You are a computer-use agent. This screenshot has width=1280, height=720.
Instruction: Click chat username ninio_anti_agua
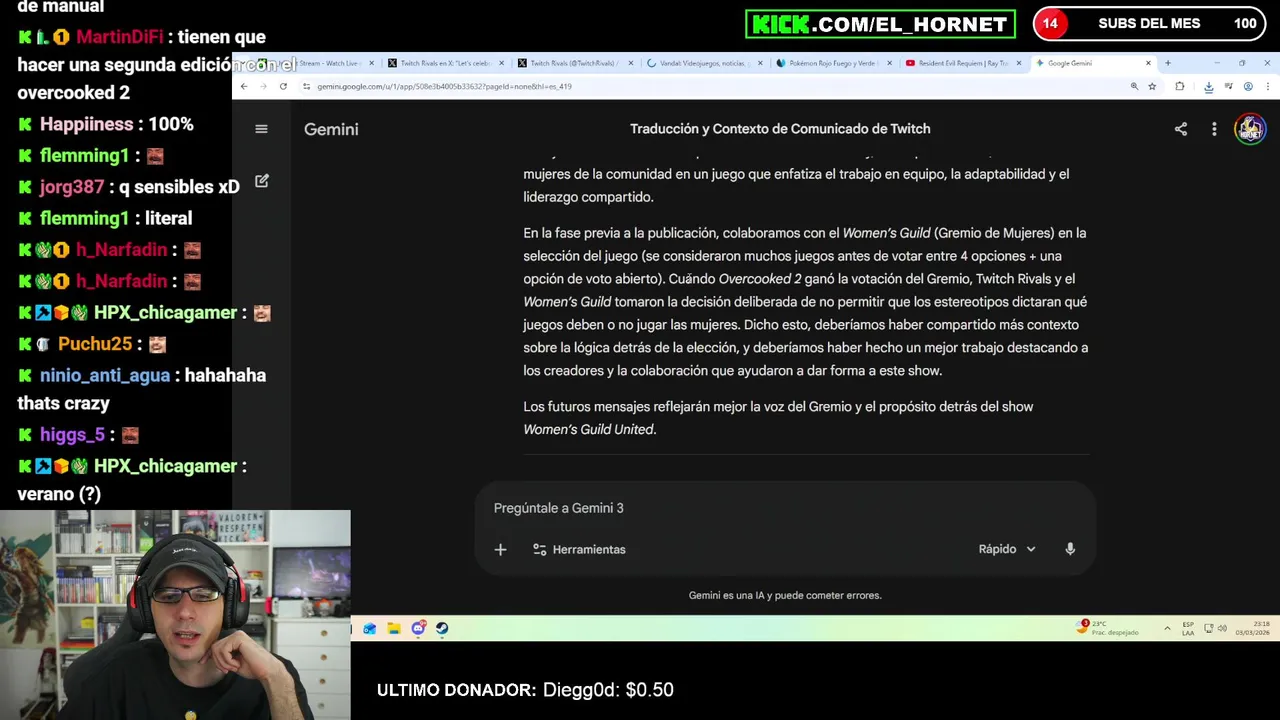pyautogui.click(x=105, y=375)
